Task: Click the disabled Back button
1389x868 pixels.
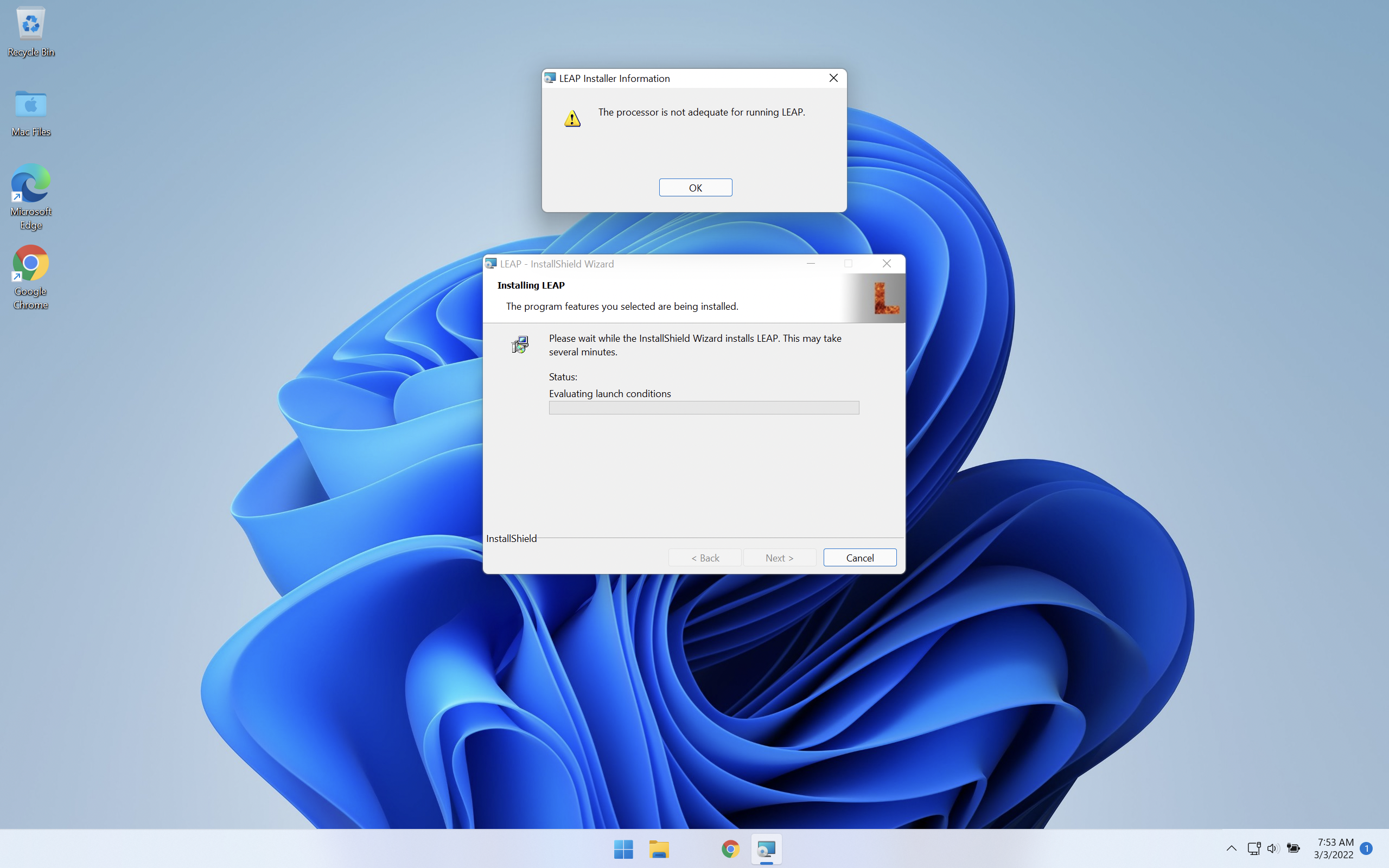Action: [x=705, y=558]
